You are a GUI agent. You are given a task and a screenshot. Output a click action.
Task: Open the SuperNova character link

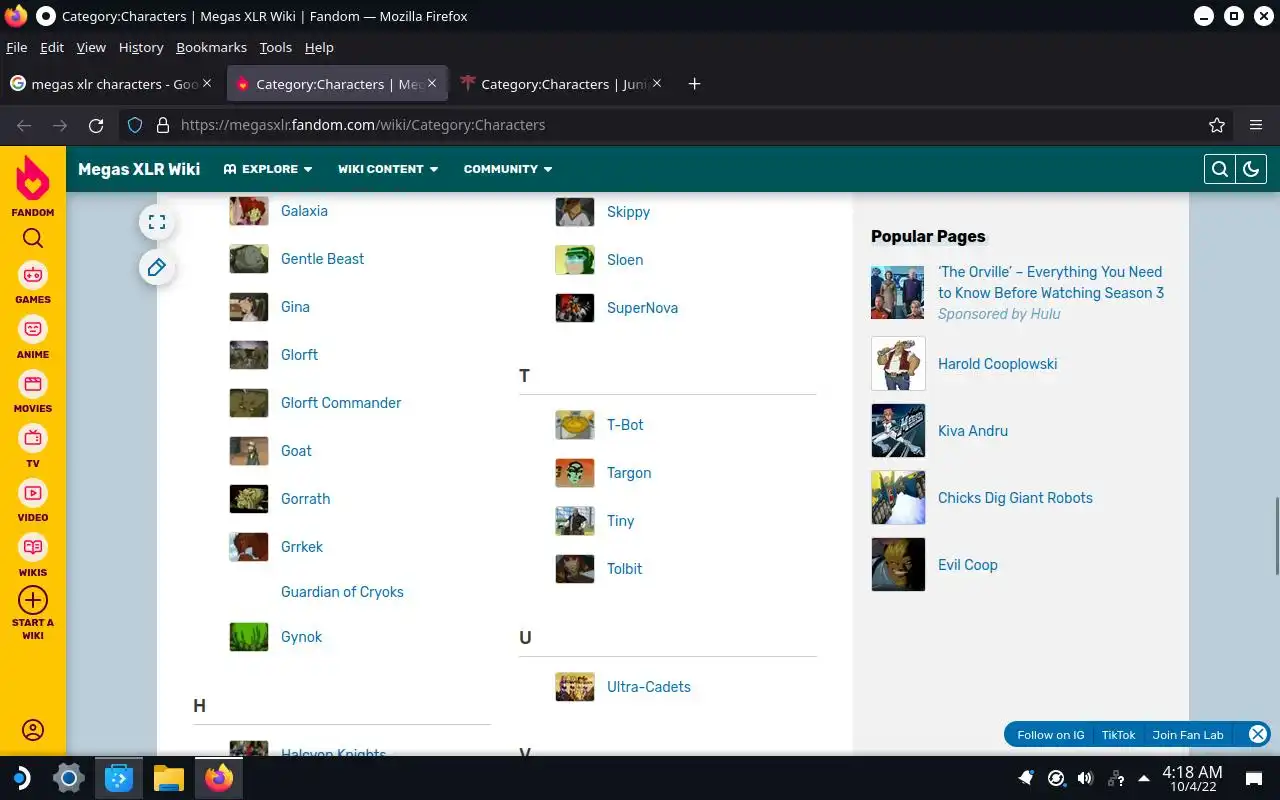(642, 308)
